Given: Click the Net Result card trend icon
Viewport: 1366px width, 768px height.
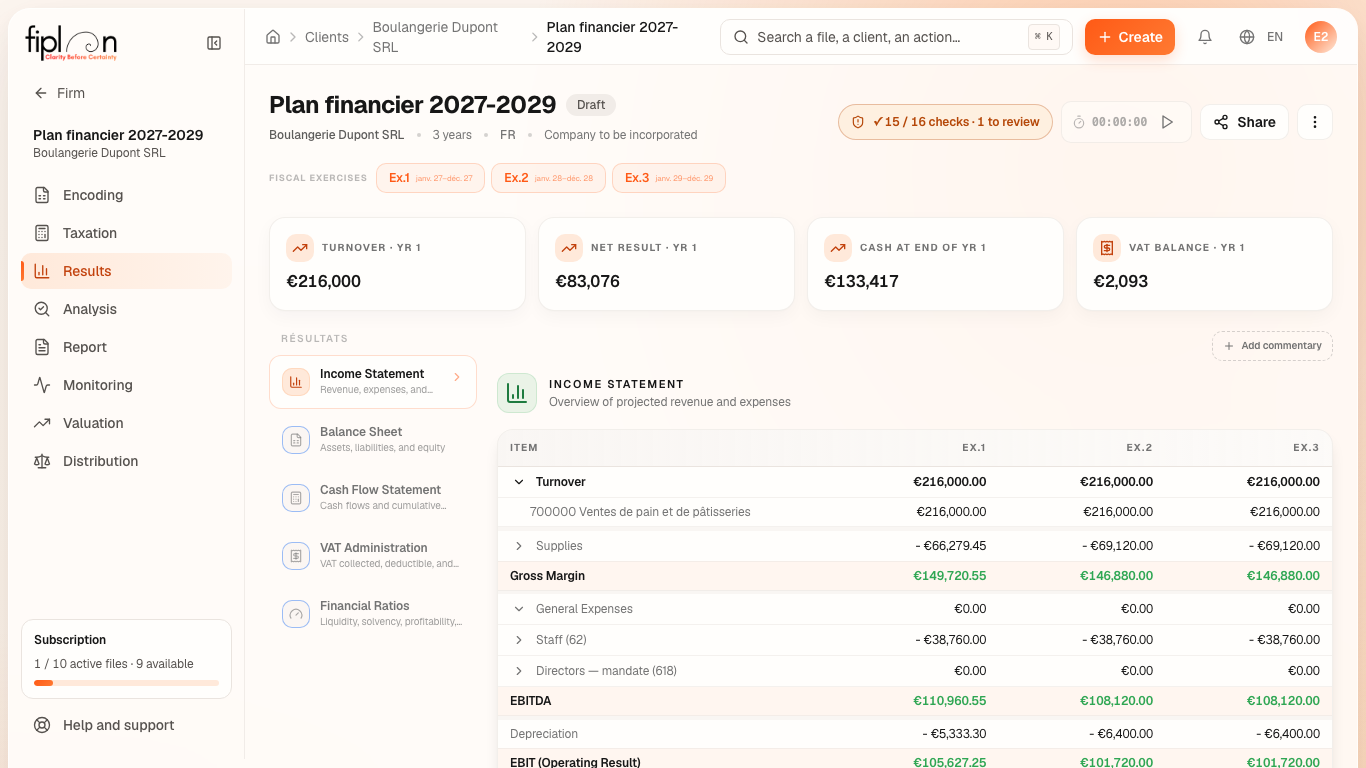Looking at the screenshot, I should pos(569,248).
